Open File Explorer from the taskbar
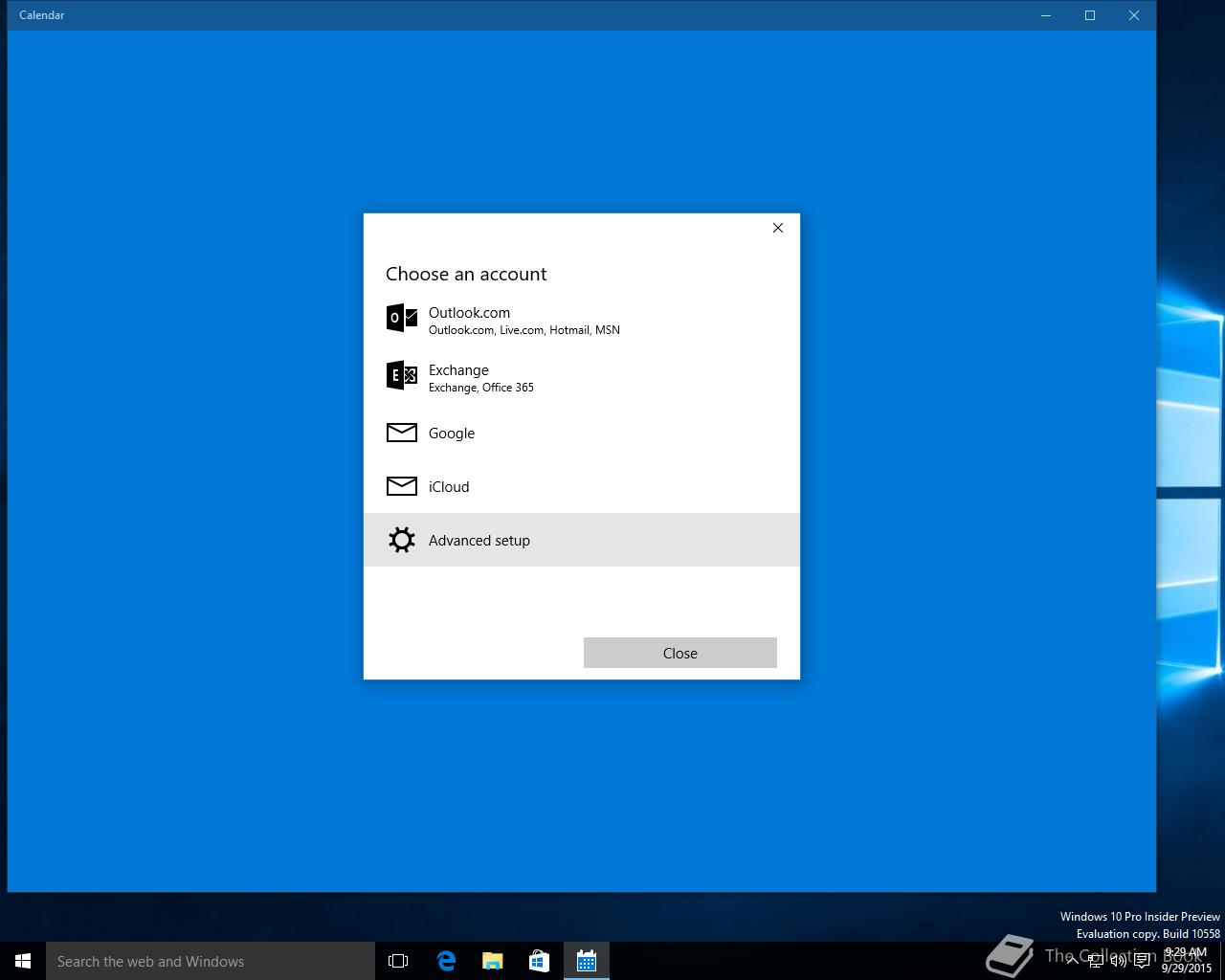The image size is (1225, 980). click(x=493, y=961)
